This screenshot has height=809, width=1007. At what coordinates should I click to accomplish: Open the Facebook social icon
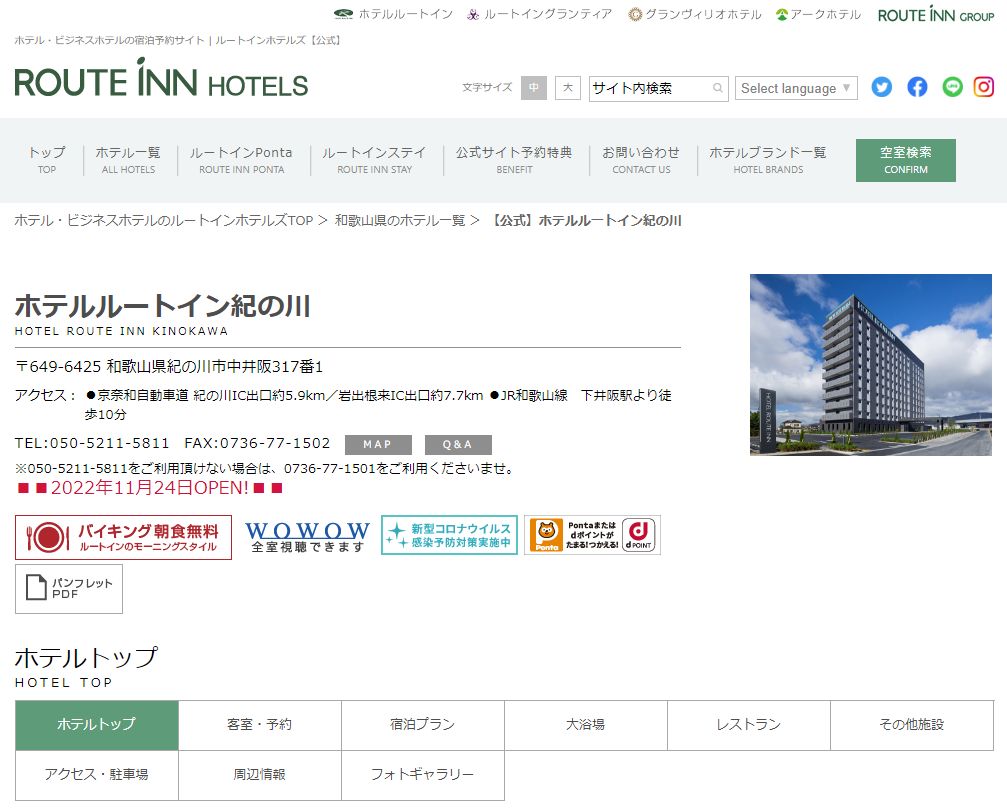pyautogui.click(x=917, y=87)
